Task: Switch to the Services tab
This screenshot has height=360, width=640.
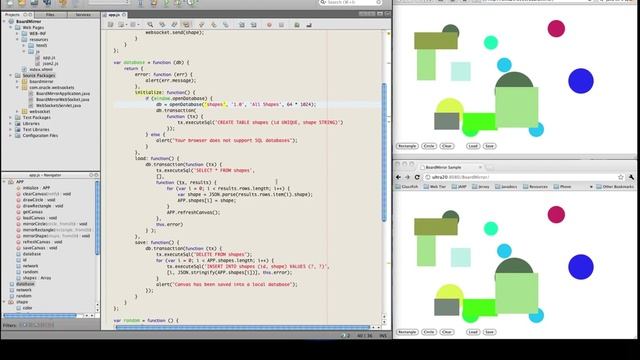Action: pyautogui.click(x=83, y=15)
